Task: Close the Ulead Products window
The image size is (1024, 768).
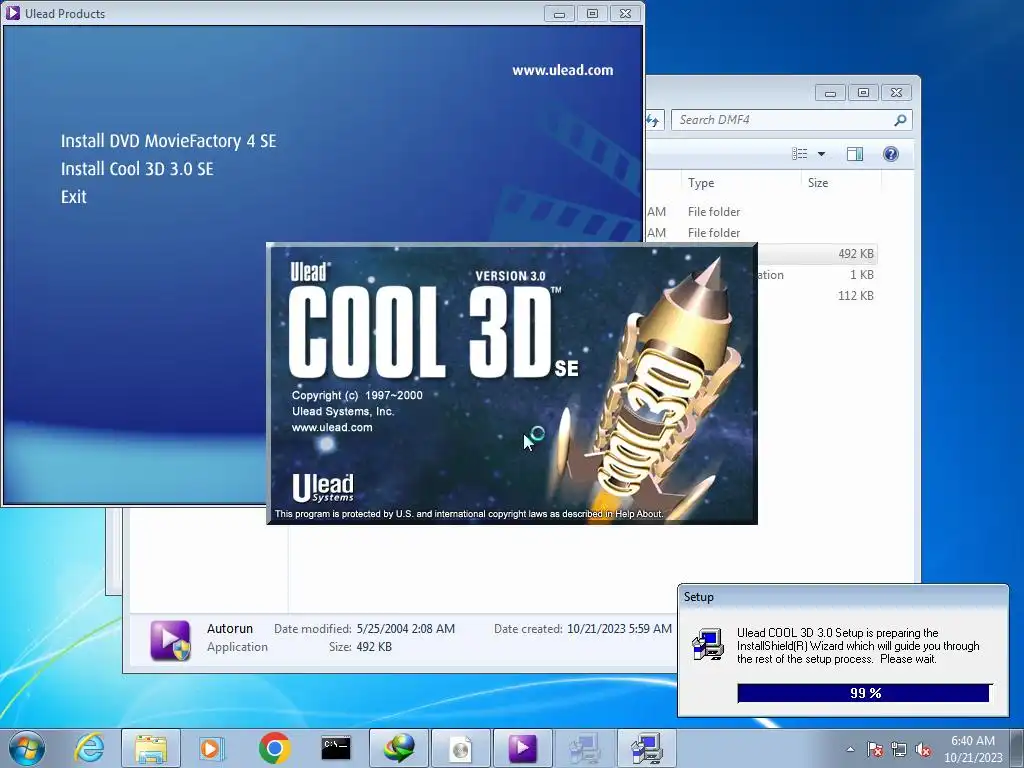Action: click(x=625, y=14)
